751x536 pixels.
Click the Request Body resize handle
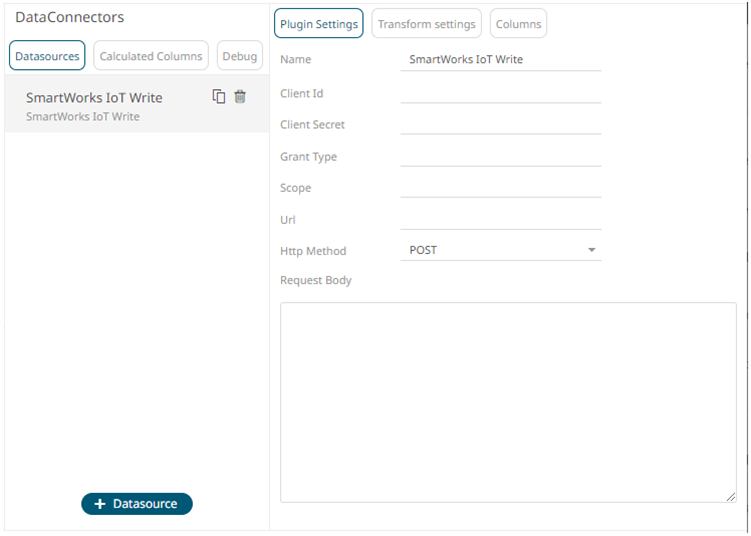(x=731, y=497)
